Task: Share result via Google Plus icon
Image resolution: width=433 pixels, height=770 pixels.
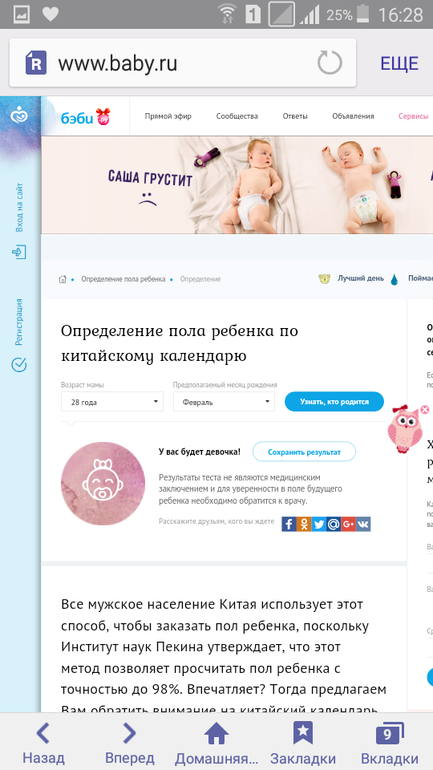Action: pos(349,524)
